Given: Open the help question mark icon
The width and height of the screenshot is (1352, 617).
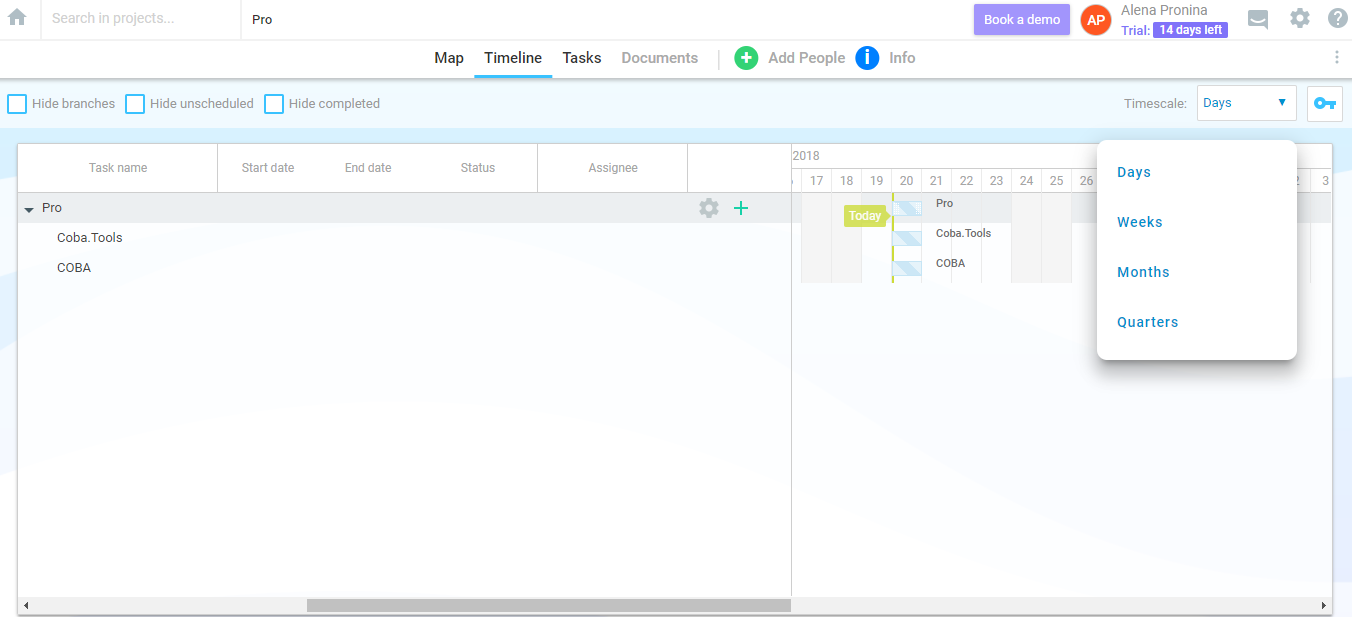Looking at the screenshot, I should coord(1338,18).
